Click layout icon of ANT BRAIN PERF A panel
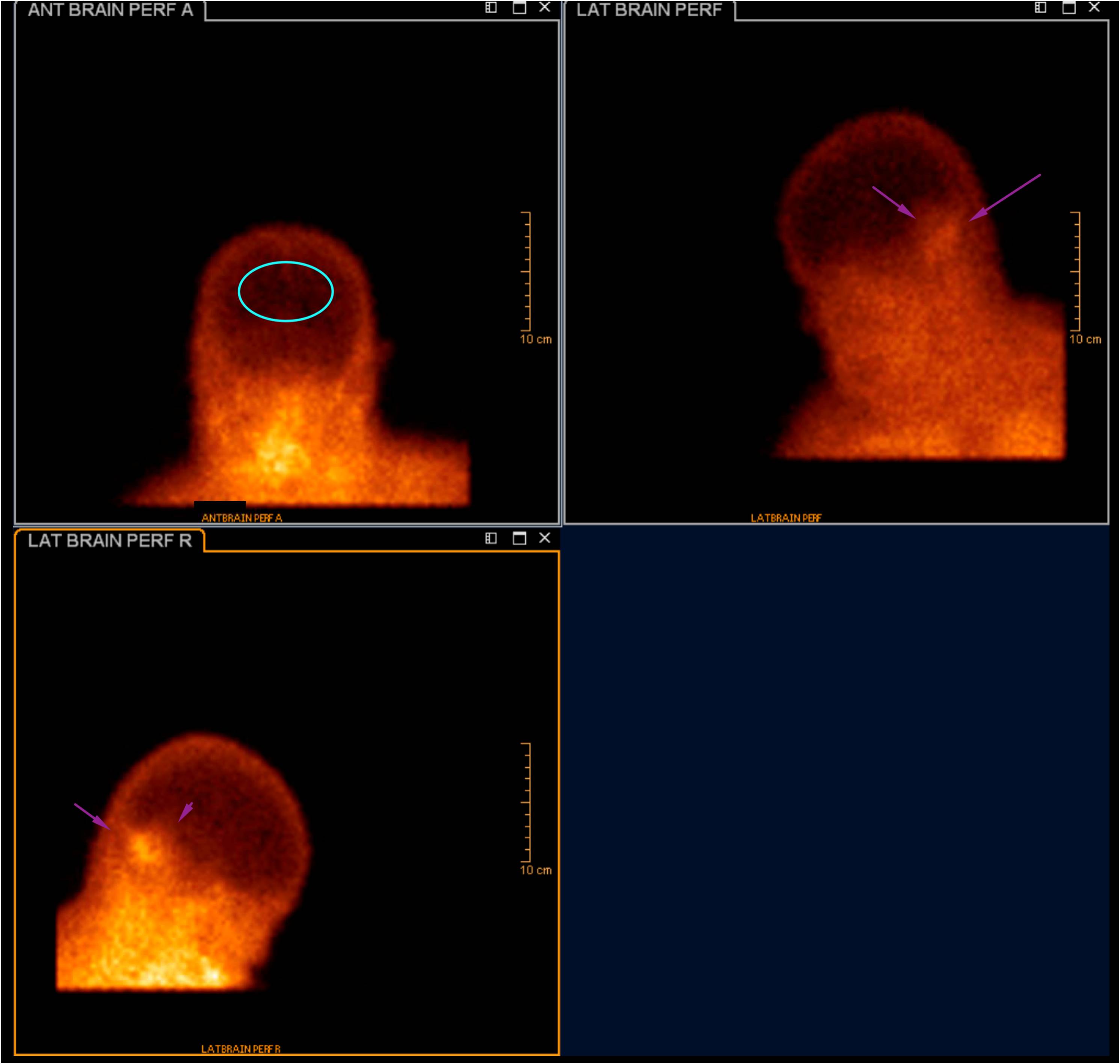 491,8
